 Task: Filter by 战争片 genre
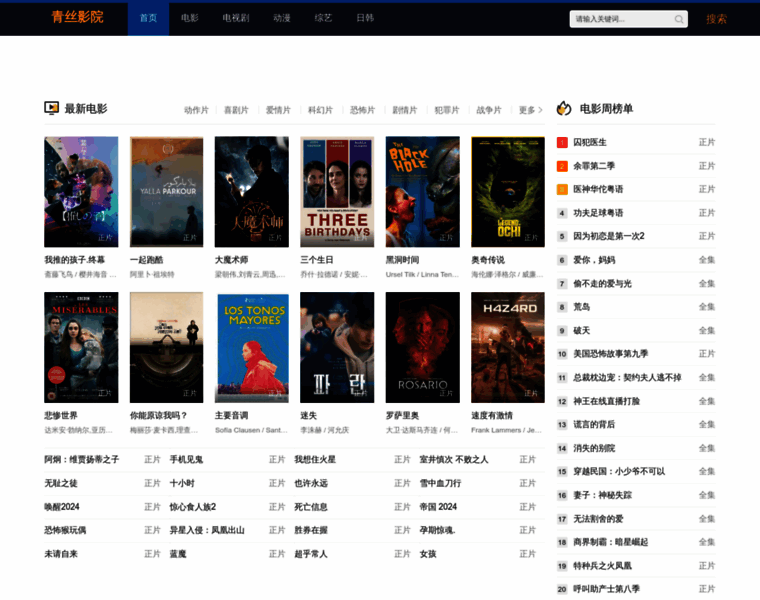pos(489,111)
